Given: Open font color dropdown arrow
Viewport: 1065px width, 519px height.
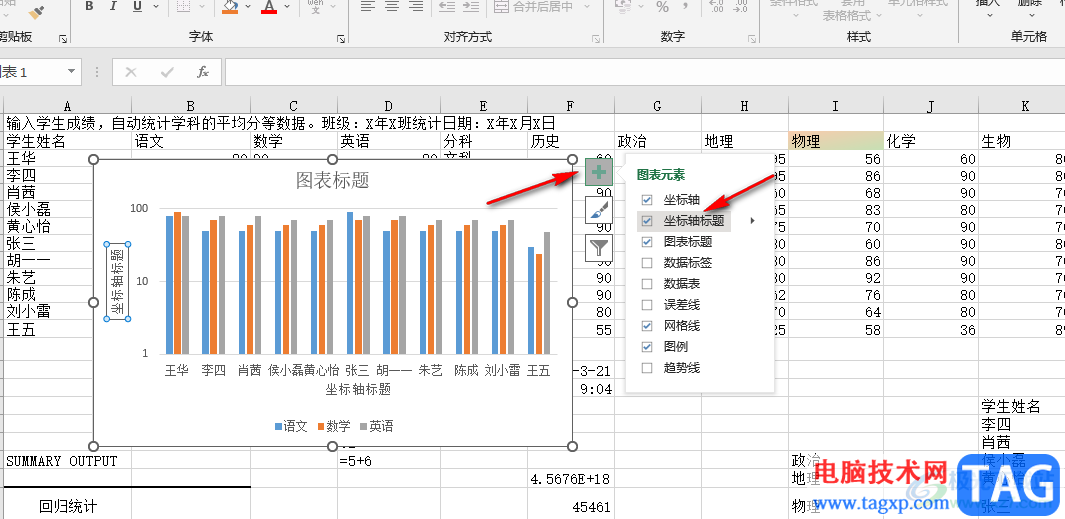Looking at the screenshot, I should pyautogui.click(x=287, y=7).
